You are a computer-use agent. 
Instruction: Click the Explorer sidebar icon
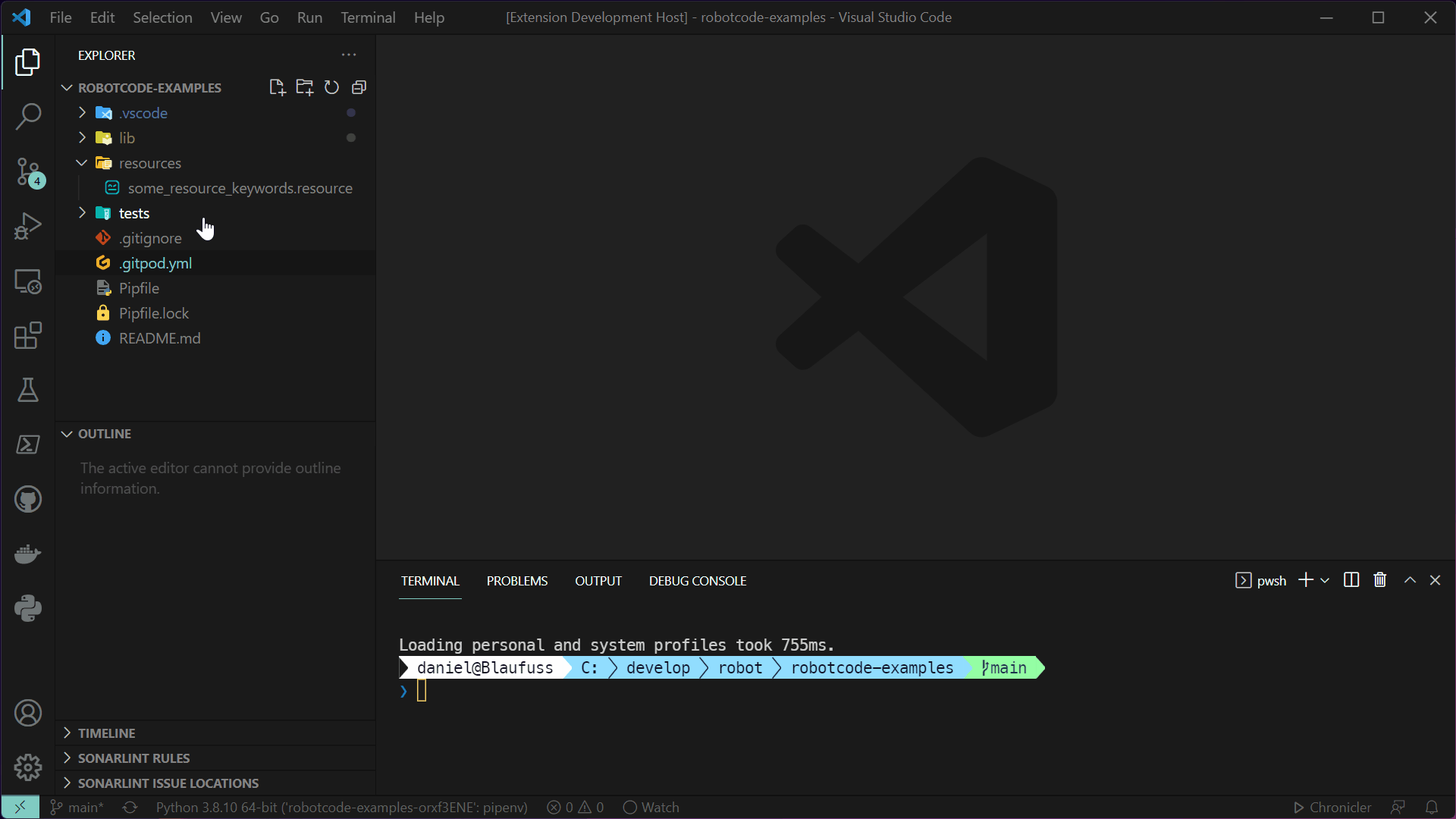click(x=27, y=62)
